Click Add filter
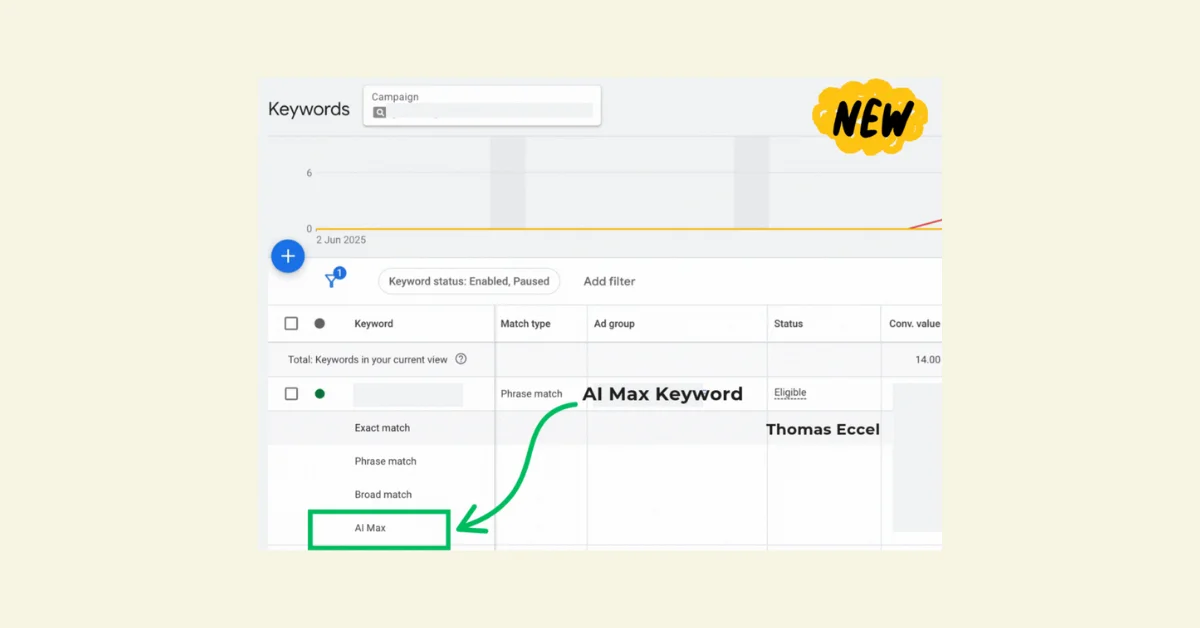 click(609, 281)
